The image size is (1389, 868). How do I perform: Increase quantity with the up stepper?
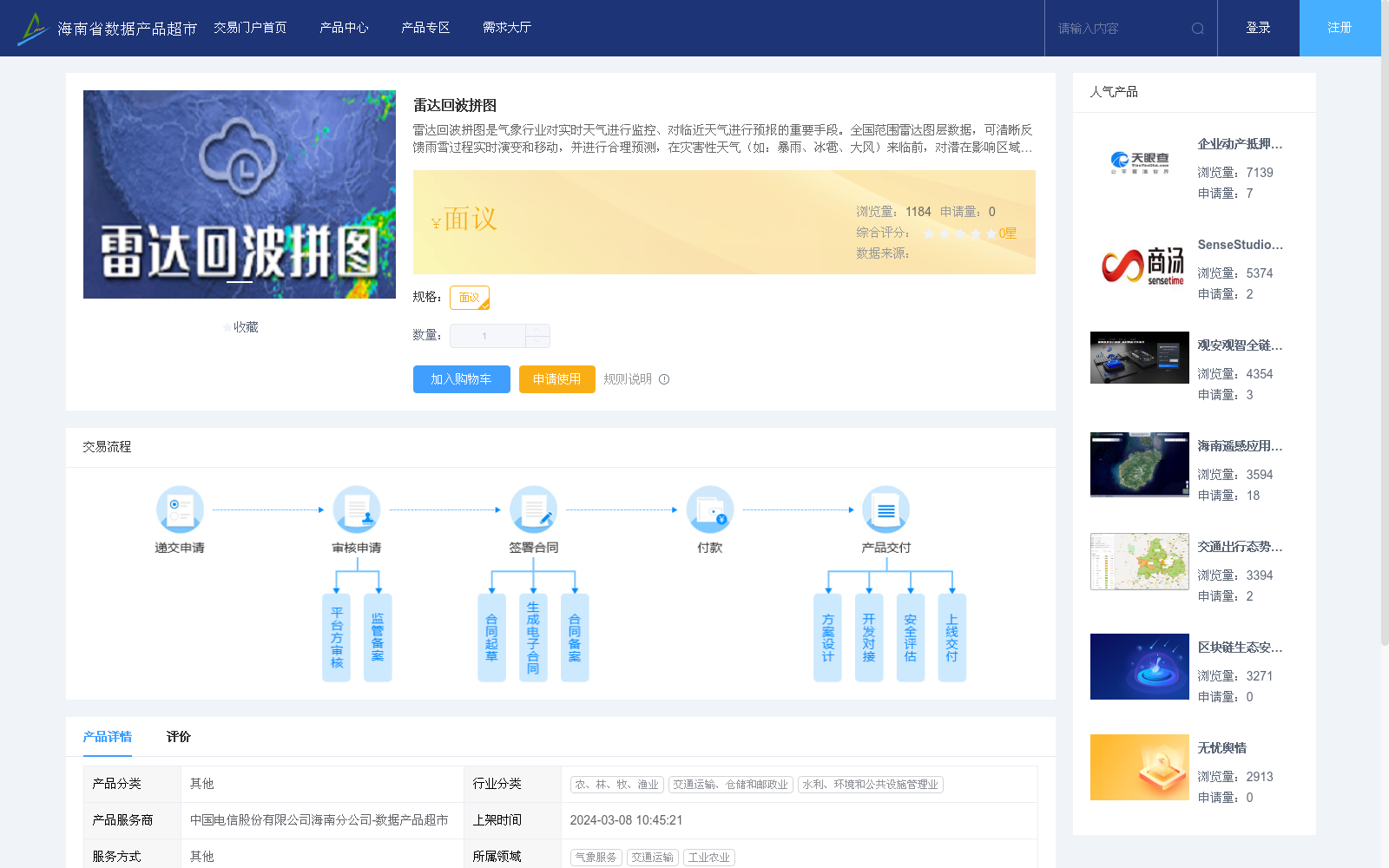(538, 330)
